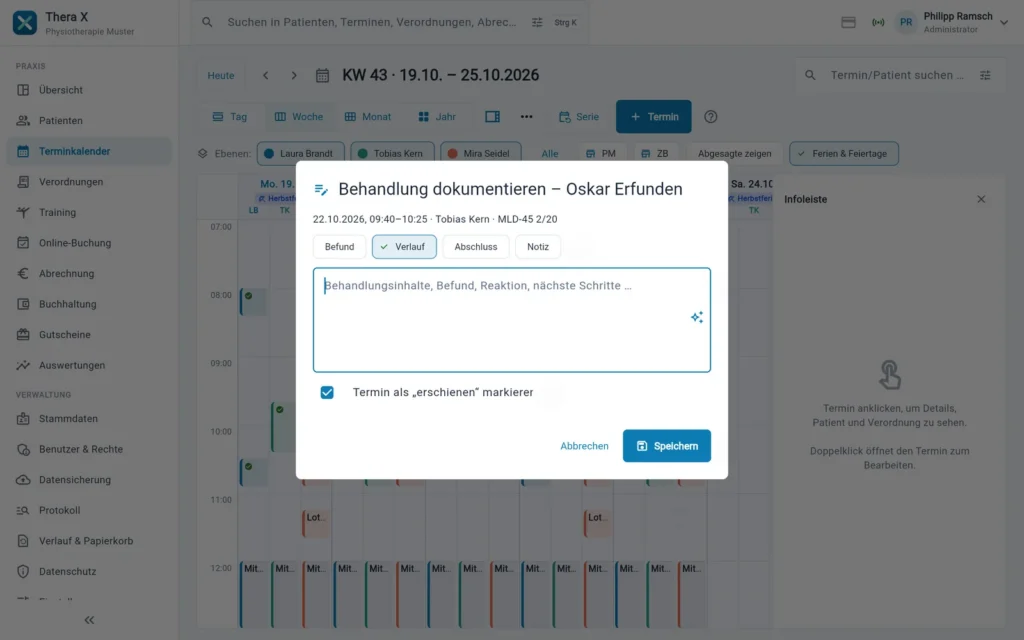Click the card icon in the top bar

pos(848,22)
